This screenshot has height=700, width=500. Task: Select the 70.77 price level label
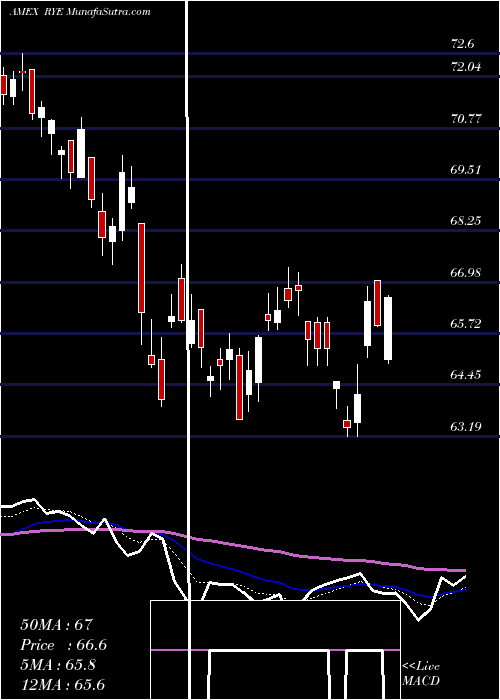[x=466, y=119]
